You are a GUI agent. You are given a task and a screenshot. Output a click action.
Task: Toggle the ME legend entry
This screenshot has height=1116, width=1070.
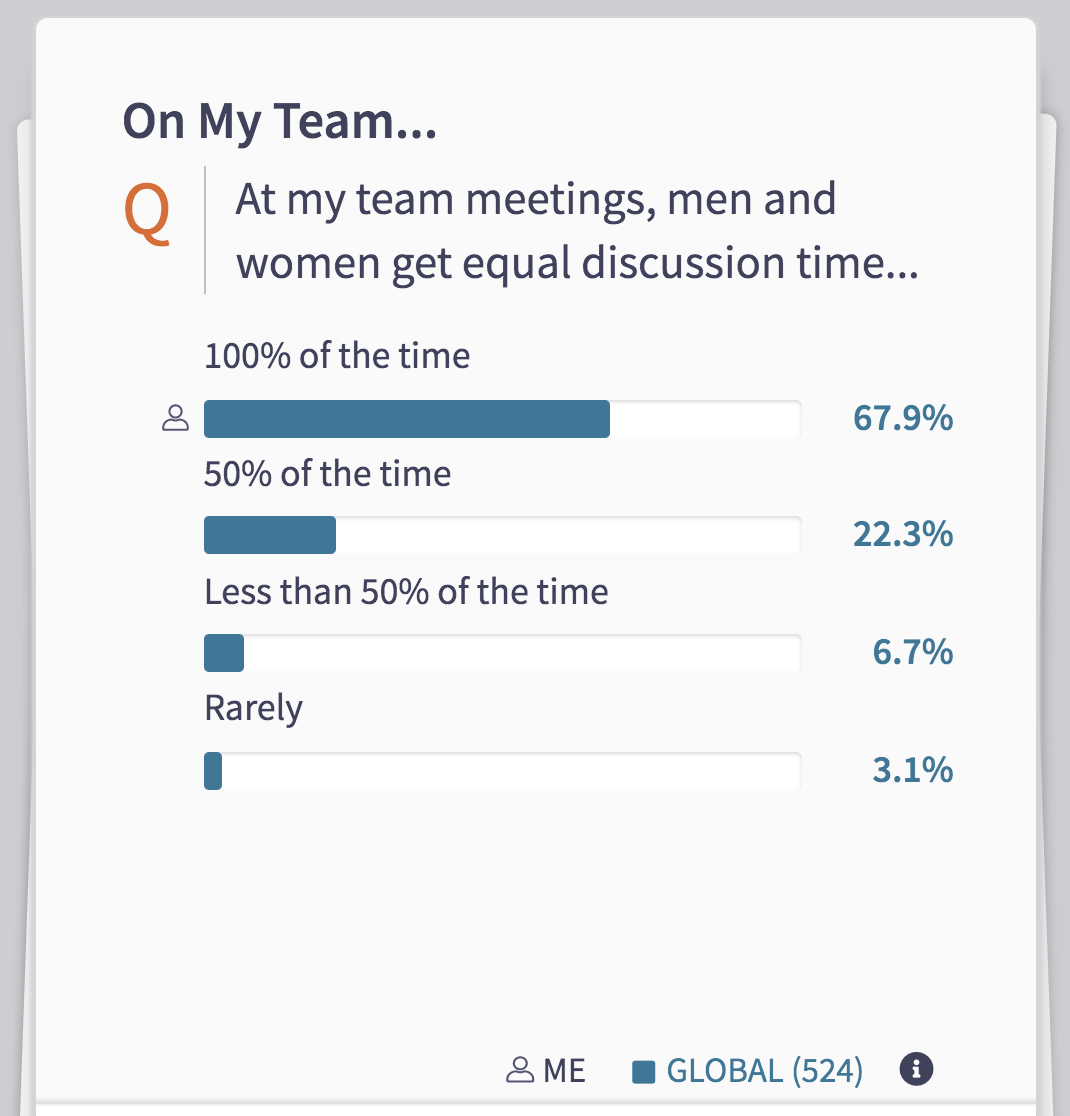pos(546,1070)
